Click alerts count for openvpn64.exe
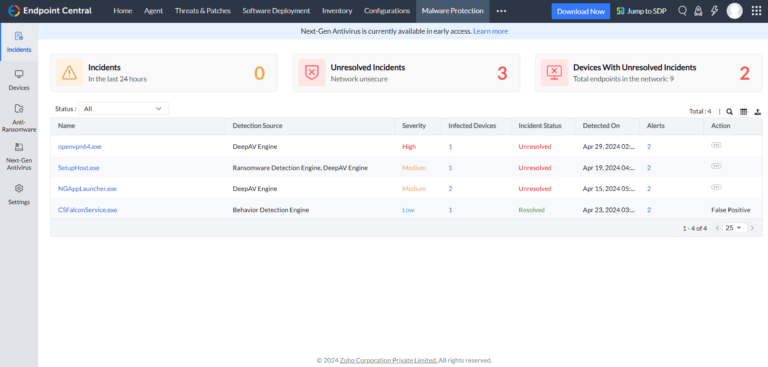This screenshot has width=768, height=367. (x=648, y=147)
